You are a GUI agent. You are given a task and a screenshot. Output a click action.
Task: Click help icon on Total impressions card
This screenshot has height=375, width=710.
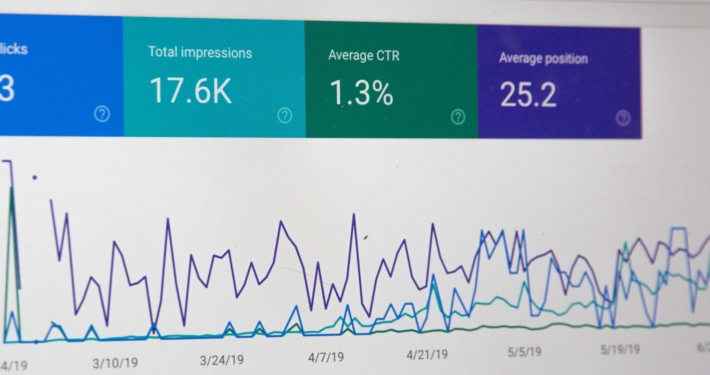(x=284, y=115)
